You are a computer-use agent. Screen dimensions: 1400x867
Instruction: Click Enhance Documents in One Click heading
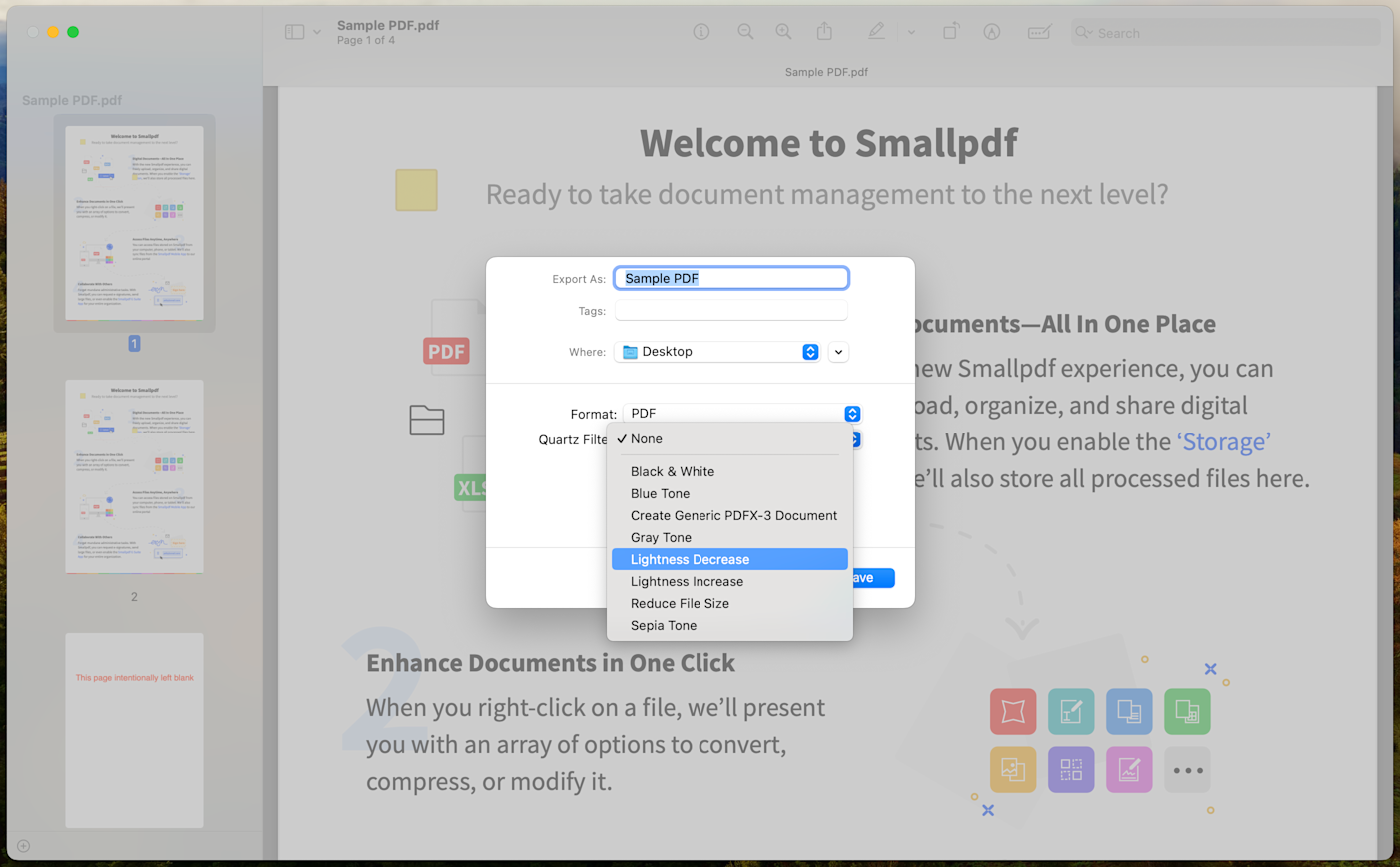[551, 663]
